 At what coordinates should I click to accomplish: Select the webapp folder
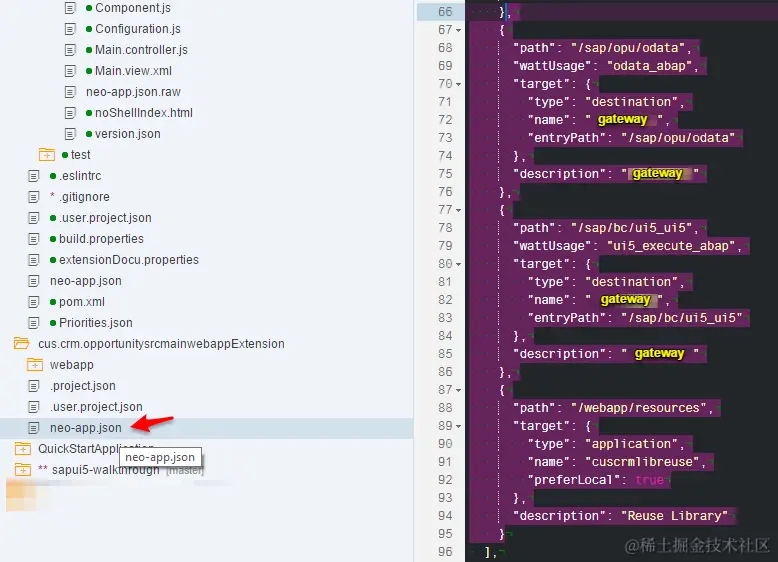coord(71,365)
